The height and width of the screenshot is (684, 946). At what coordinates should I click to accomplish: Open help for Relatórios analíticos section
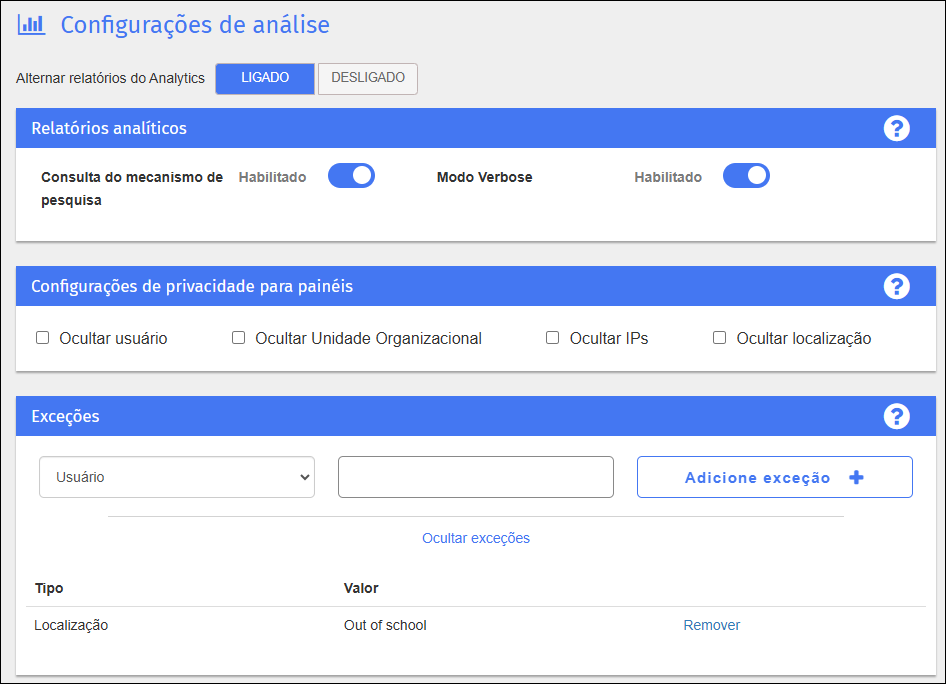(x=897, y=128)
